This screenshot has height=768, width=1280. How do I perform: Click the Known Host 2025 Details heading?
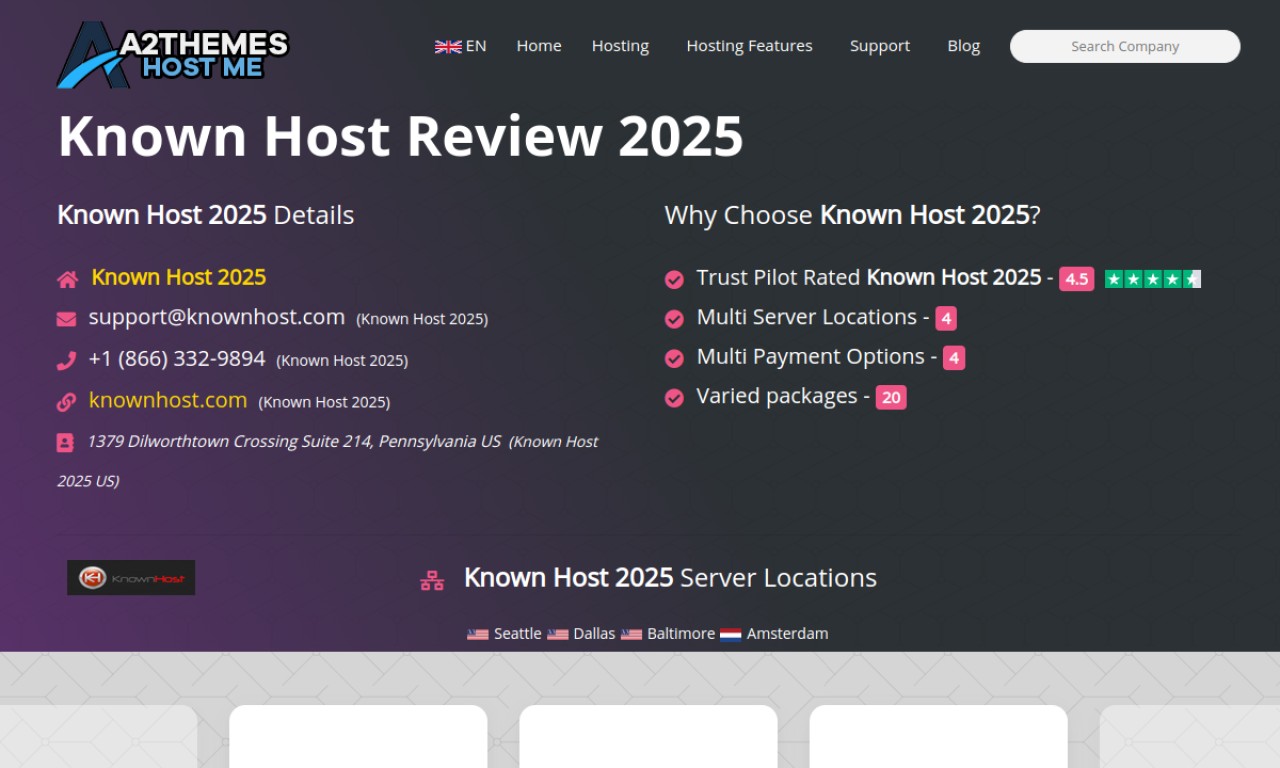click(x=206, y=215)
